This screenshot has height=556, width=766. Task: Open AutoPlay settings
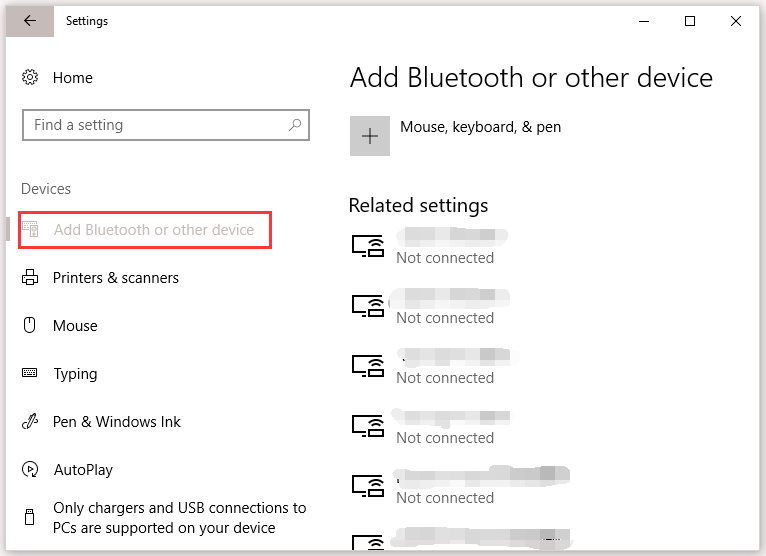click(84, 470)
